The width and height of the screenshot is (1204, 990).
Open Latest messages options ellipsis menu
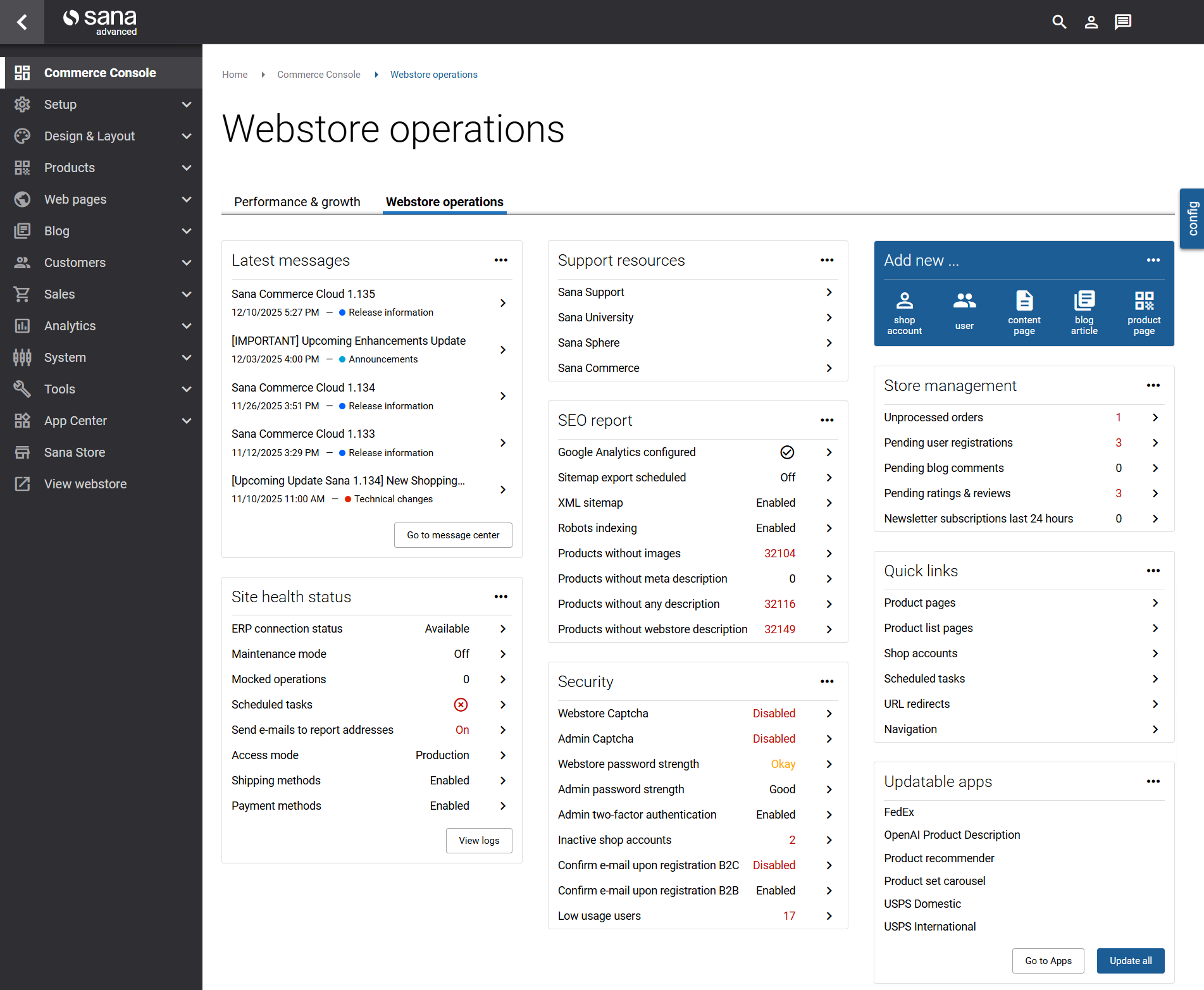(501, 261)
